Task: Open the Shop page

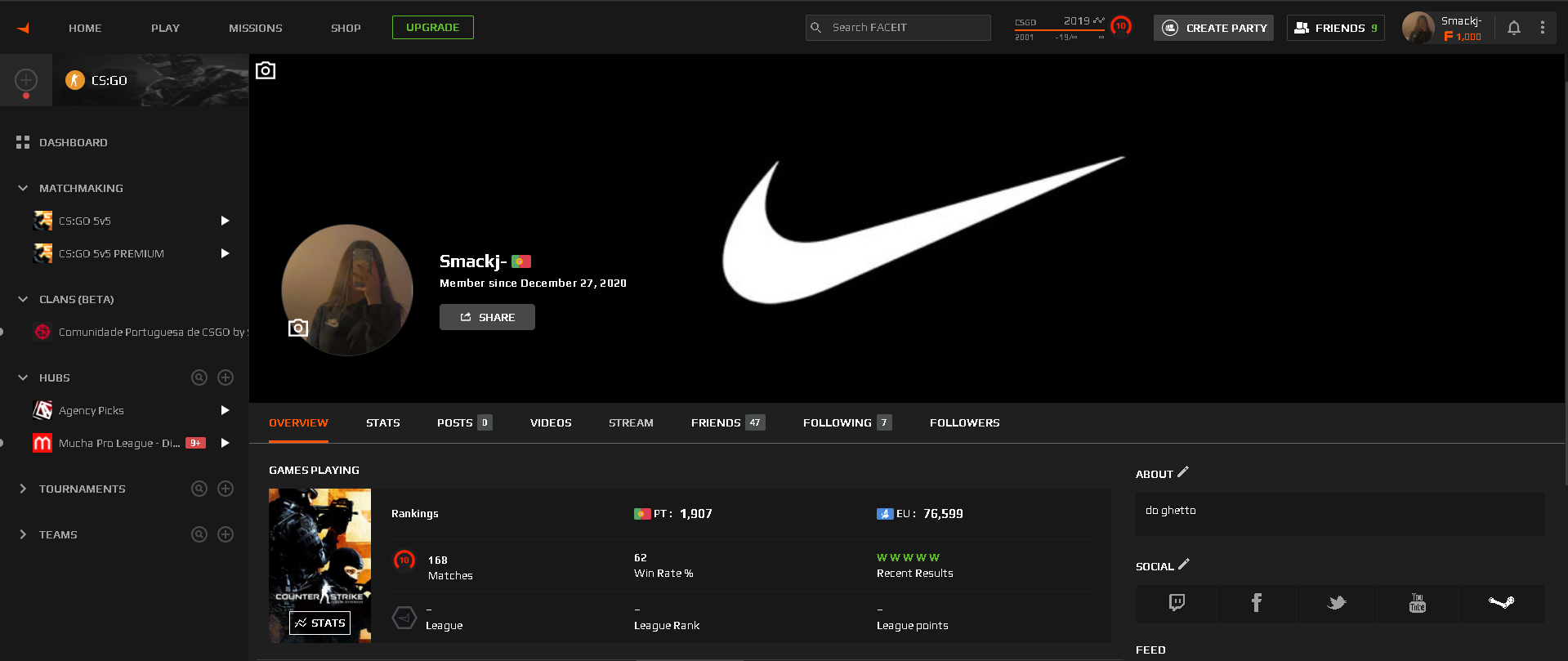Action: point(346,28)
